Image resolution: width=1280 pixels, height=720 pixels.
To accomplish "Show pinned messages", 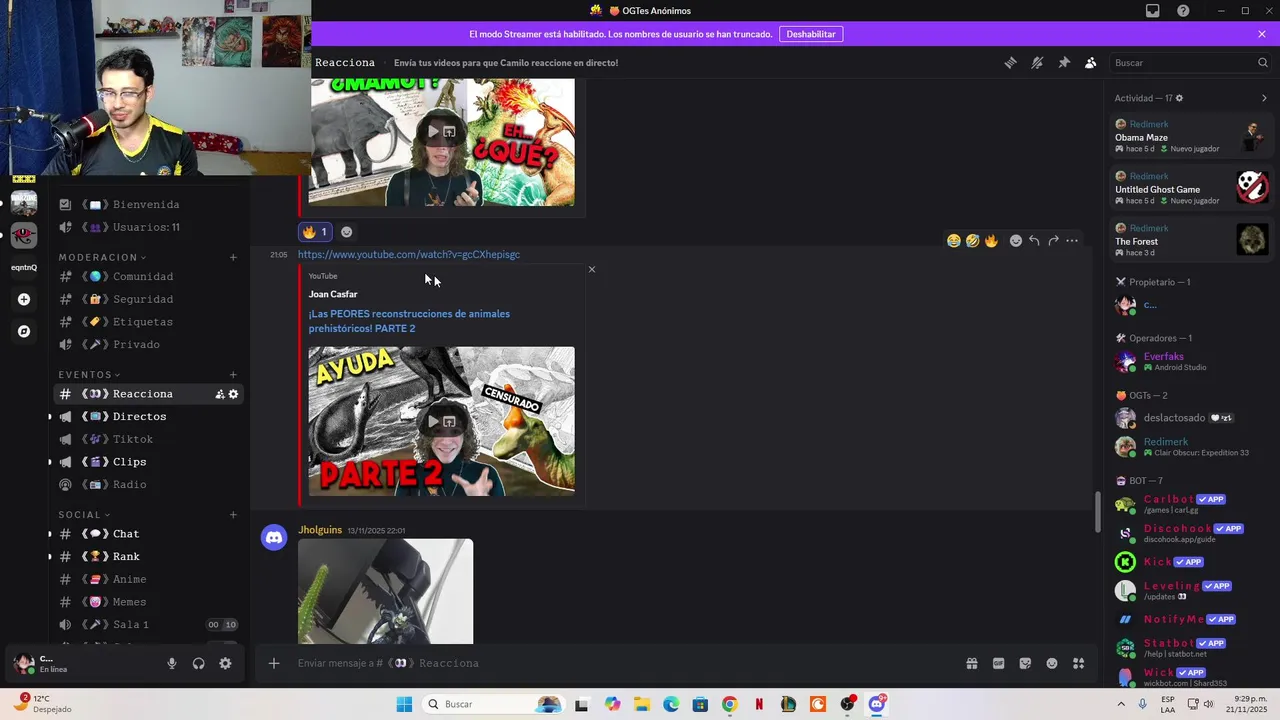I will 1064,62.
